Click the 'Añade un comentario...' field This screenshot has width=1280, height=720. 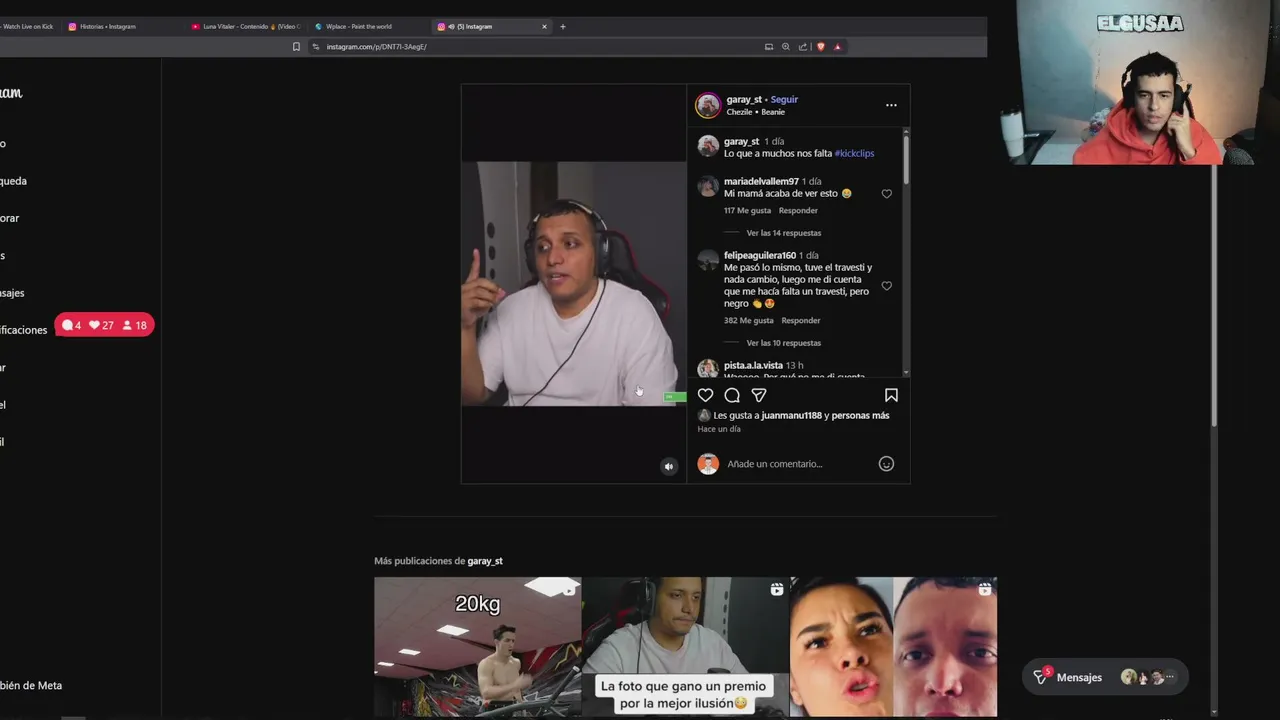tap(797, 464)
